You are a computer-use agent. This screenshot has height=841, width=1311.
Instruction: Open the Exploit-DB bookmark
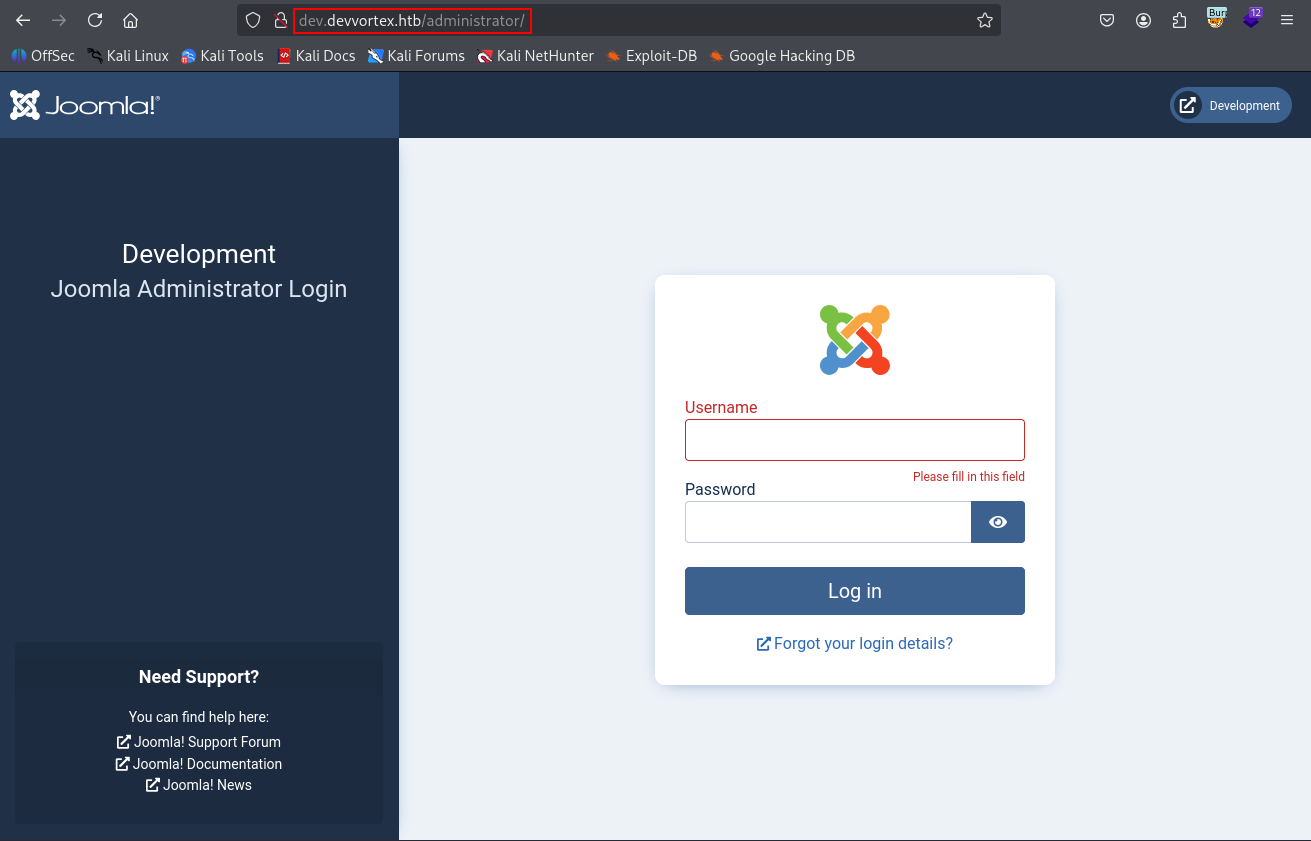tap(651, 56)
